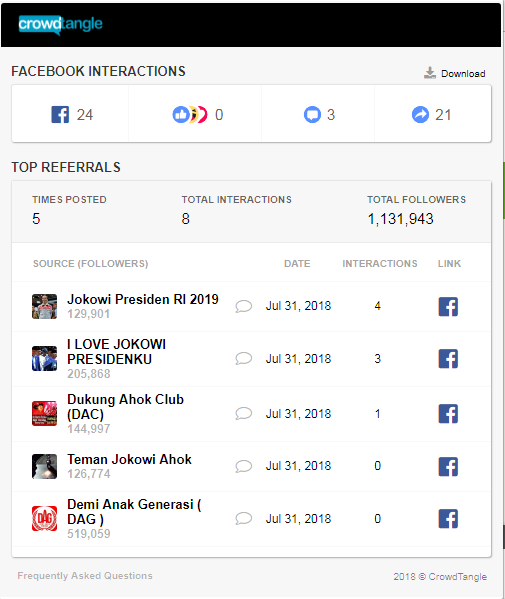
Task: Show post message for Teman Jokowi Ahok
Action: [x=243, y=466]
